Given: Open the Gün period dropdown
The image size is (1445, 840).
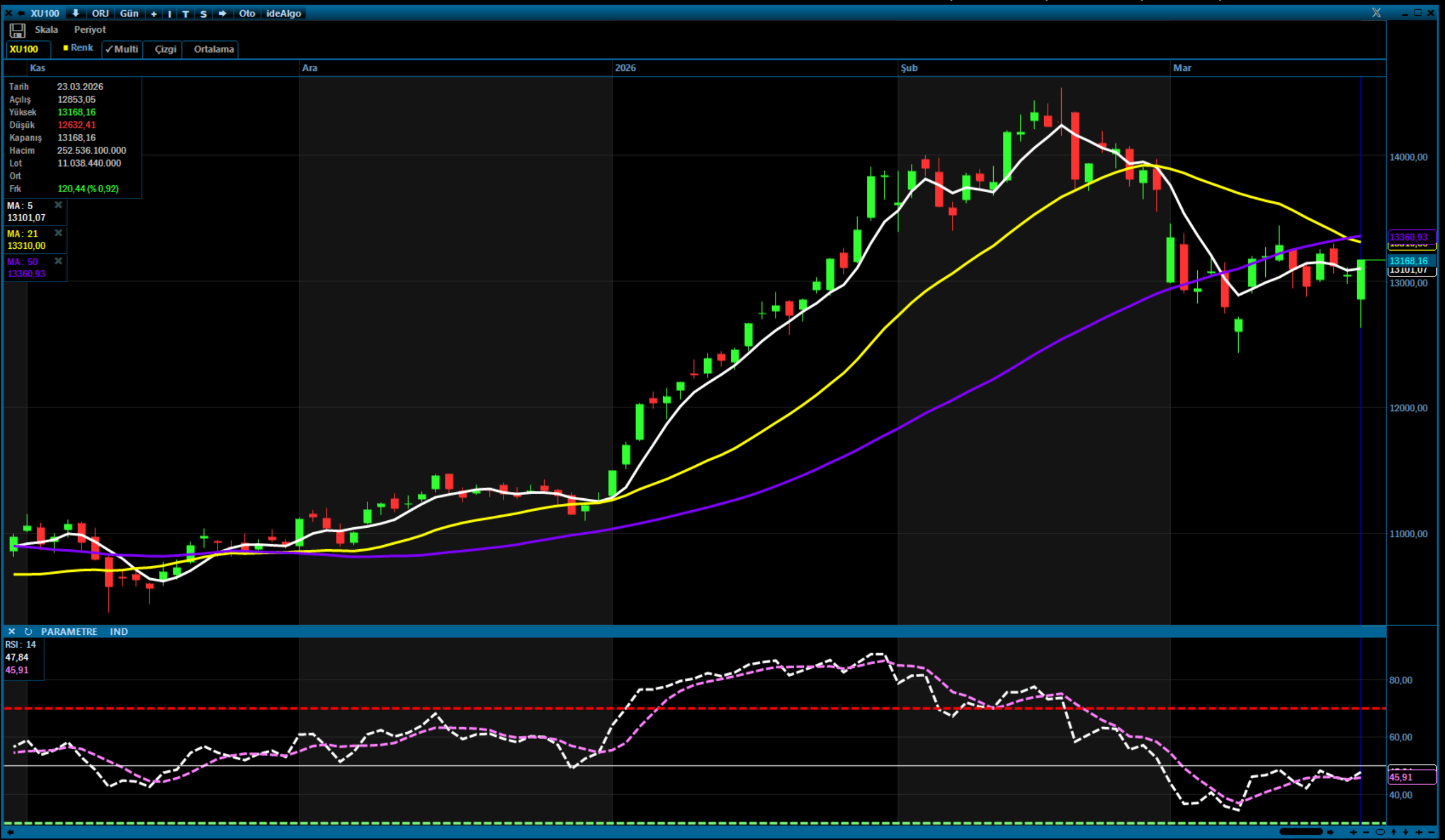Looking at the screenshot, I should [x=129, y=13].
